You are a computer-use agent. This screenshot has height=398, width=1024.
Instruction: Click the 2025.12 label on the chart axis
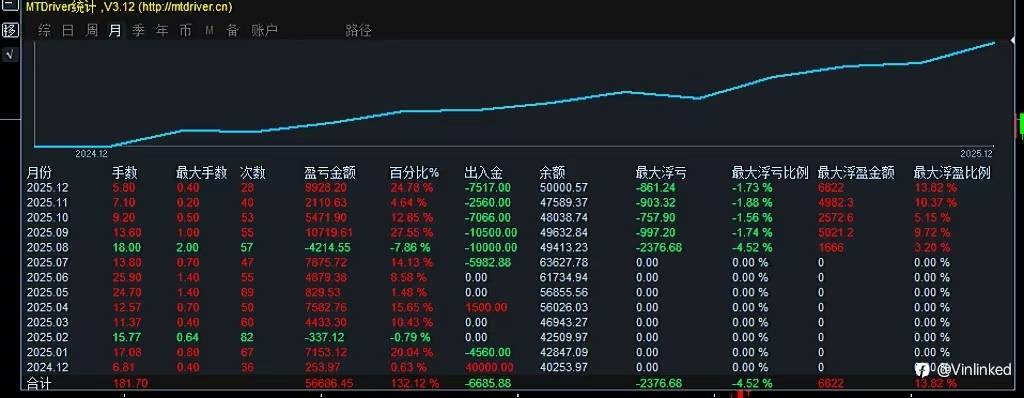(x=976, y=154)
